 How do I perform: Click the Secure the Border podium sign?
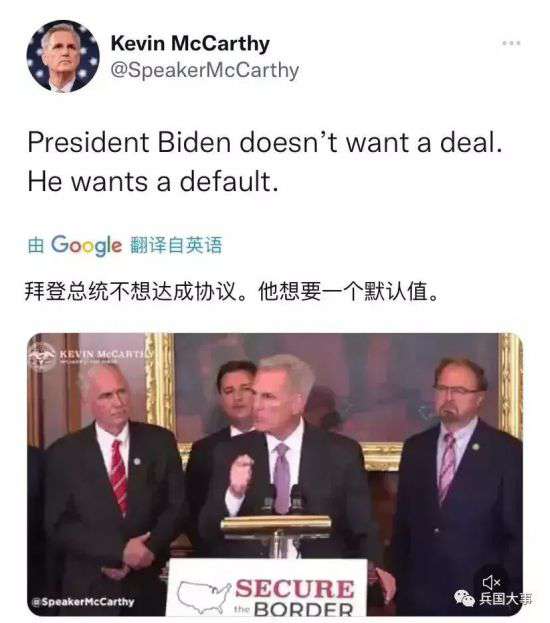coord(268,587)
